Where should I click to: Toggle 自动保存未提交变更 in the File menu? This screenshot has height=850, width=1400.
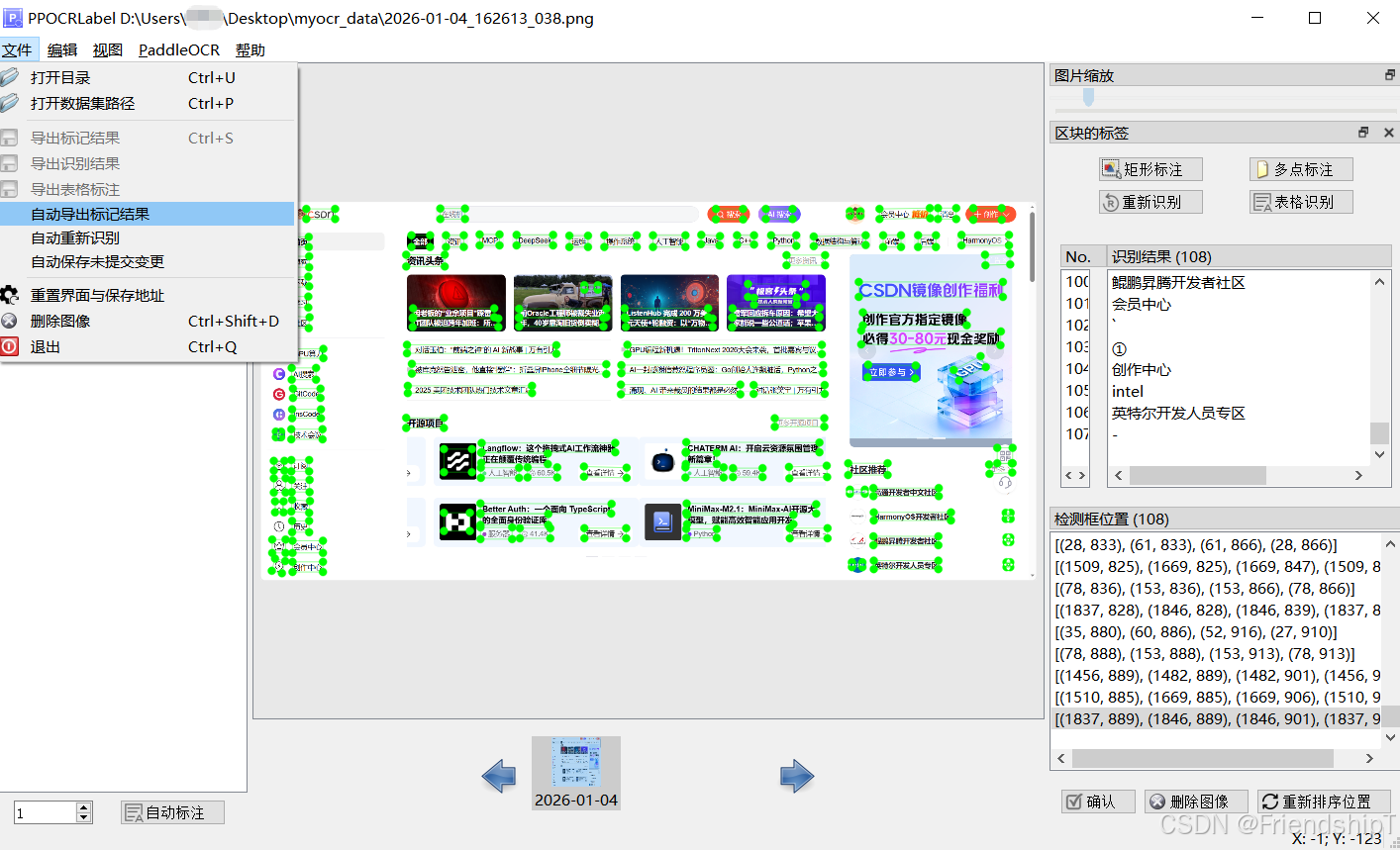pyautogui.click(x=149, y=261)
